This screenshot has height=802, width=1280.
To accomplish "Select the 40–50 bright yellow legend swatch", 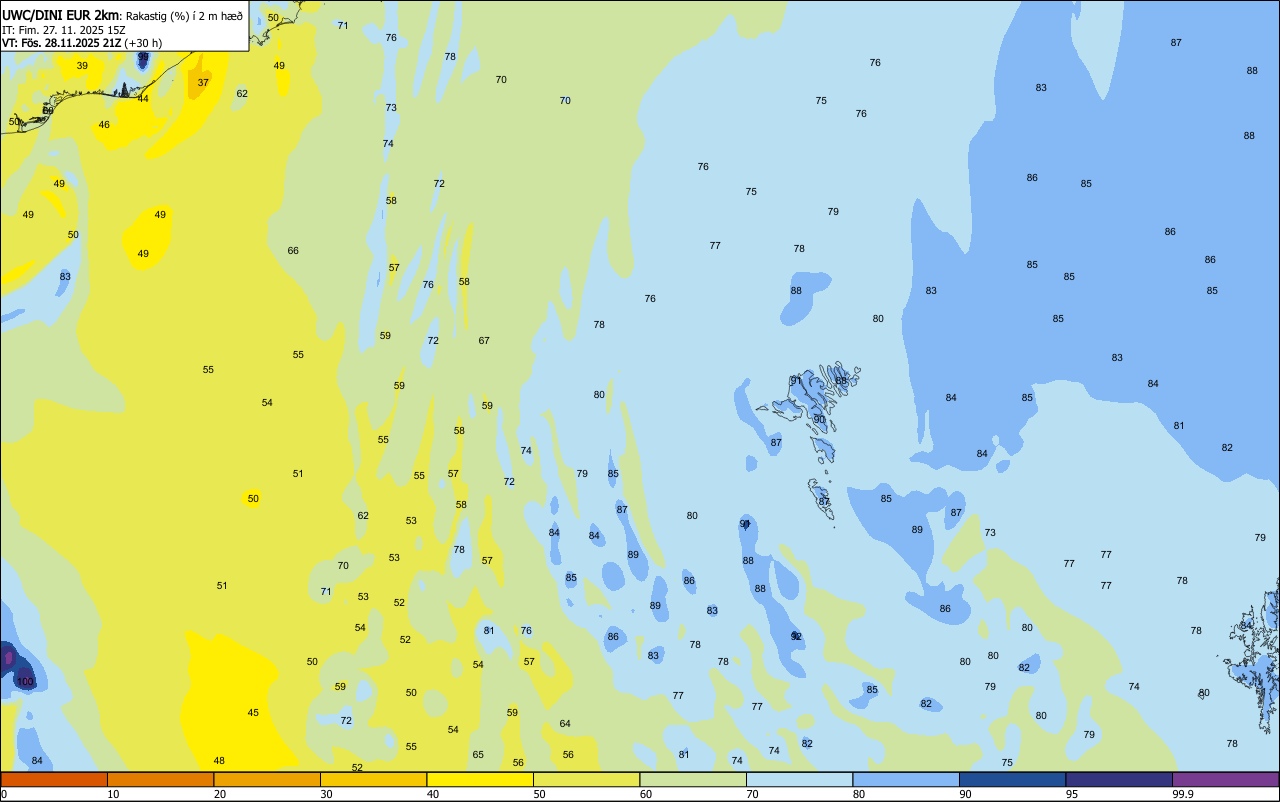I will pos(480,779).
